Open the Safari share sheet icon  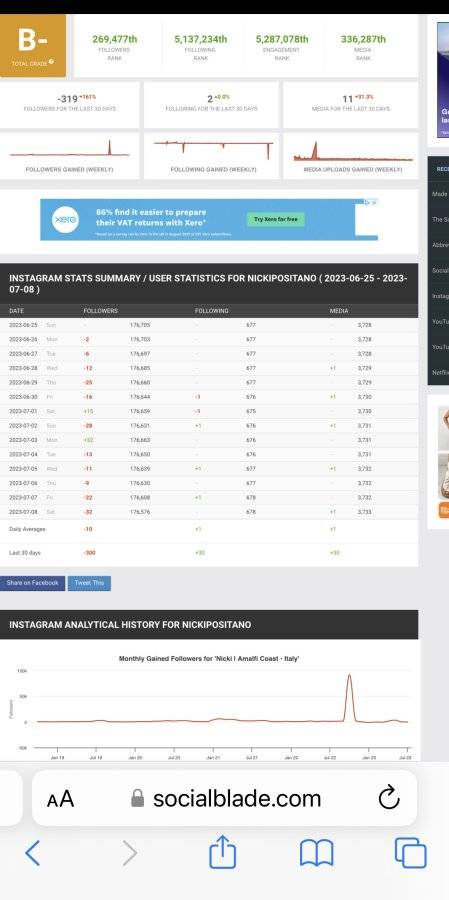click(222, 851)
